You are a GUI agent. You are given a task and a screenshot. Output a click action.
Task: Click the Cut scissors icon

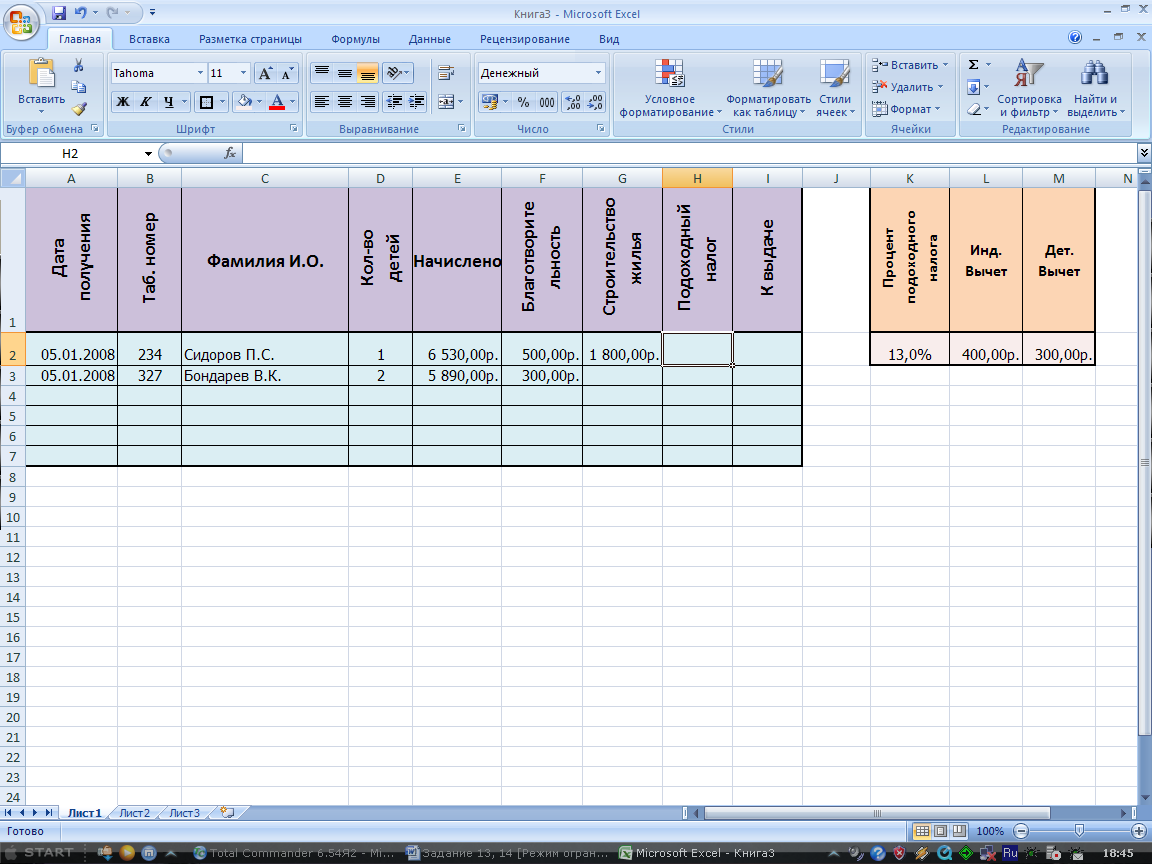click(x=79, y=66)
